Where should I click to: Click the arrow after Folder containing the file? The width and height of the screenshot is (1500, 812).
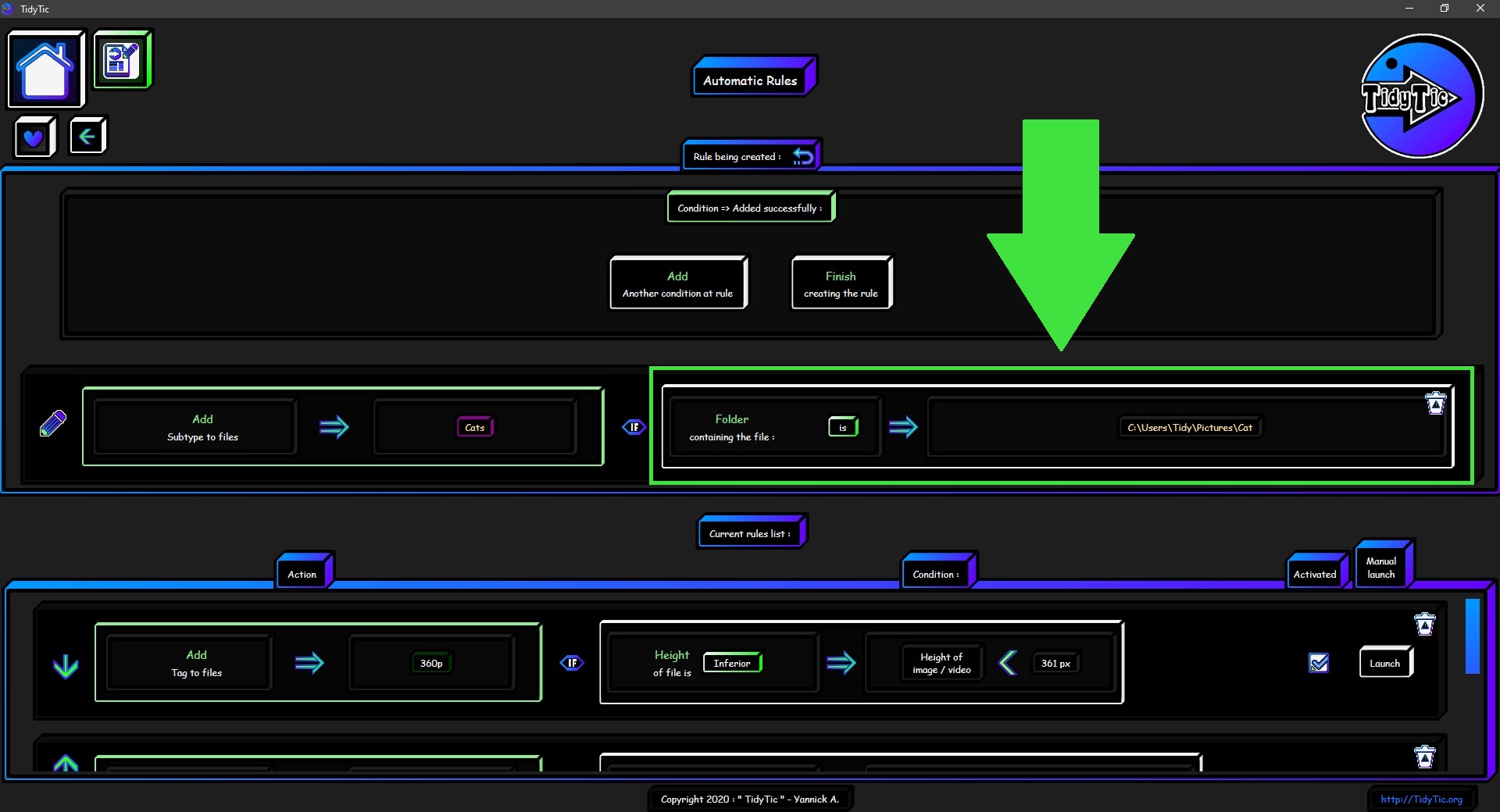click(903, 427)
